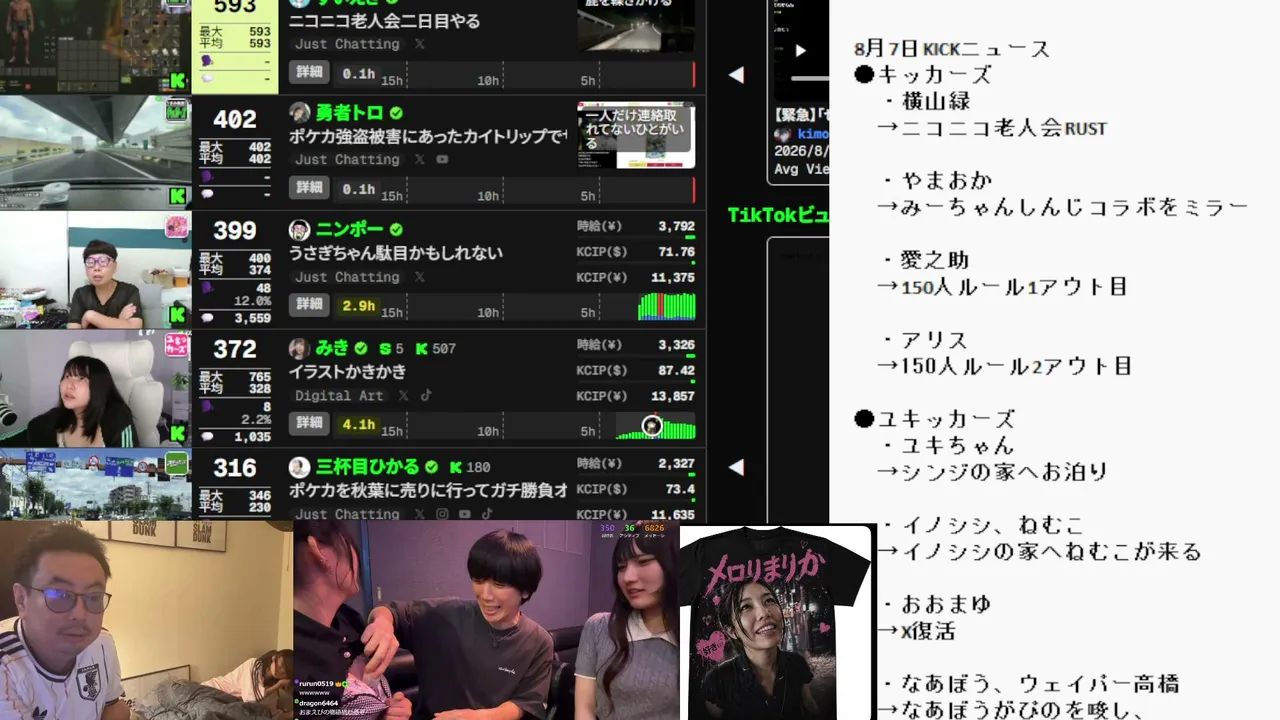
Task: Open みき's webcam stream preview
Action: click(95, 388)
